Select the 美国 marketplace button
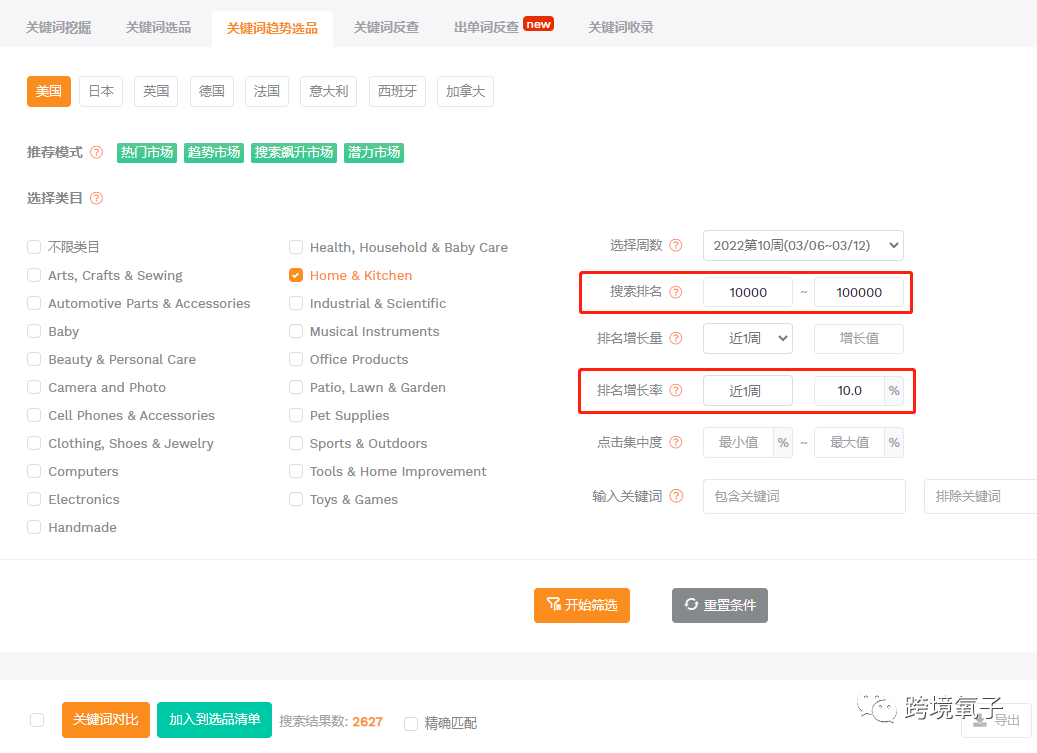This screenshot has width=1037, height=753. [49, 91]
